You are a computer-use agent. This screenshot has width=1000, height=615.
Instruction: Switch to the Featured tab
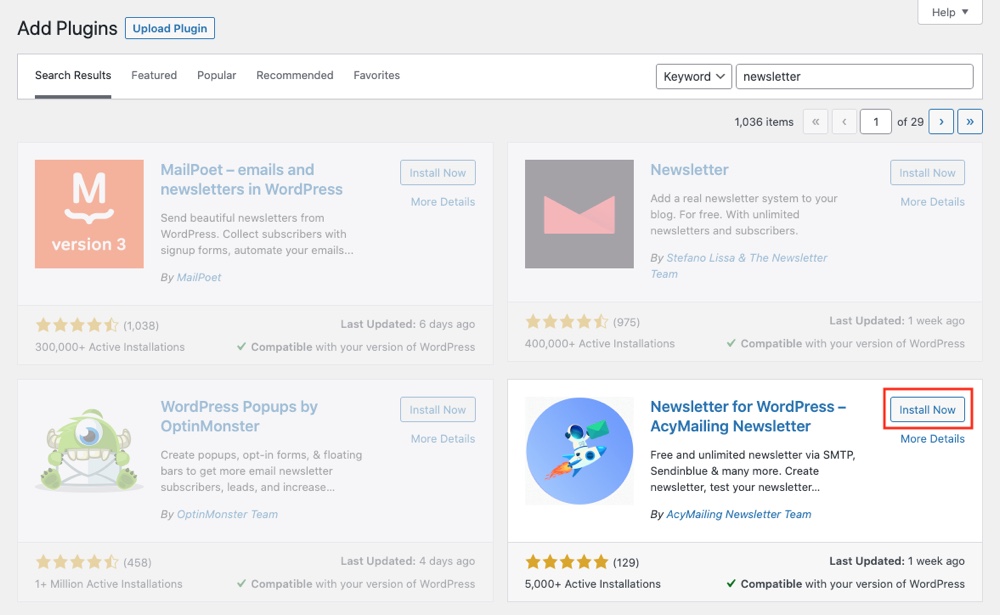[x=154, y=76]
